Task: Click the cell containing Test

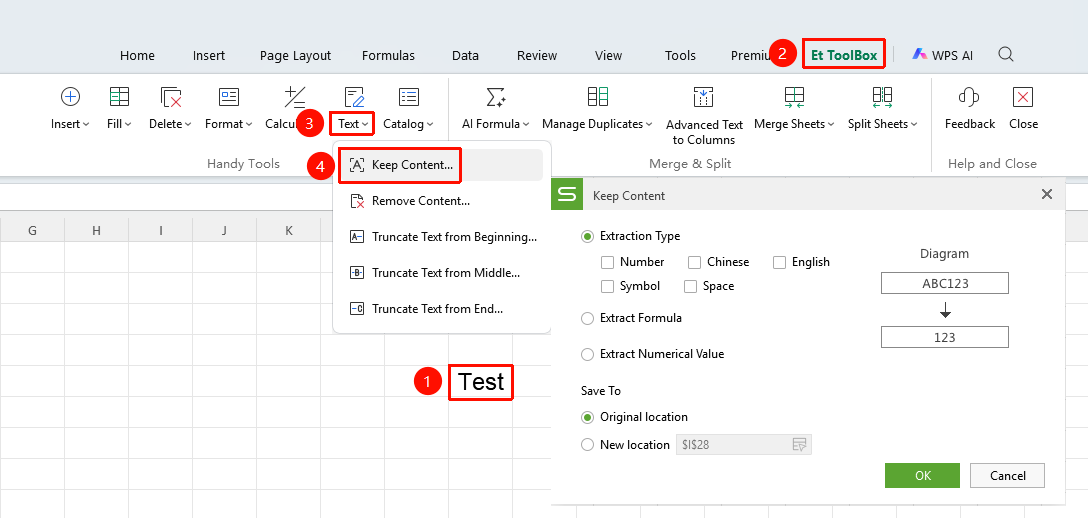Action: (x=481, y=382)
